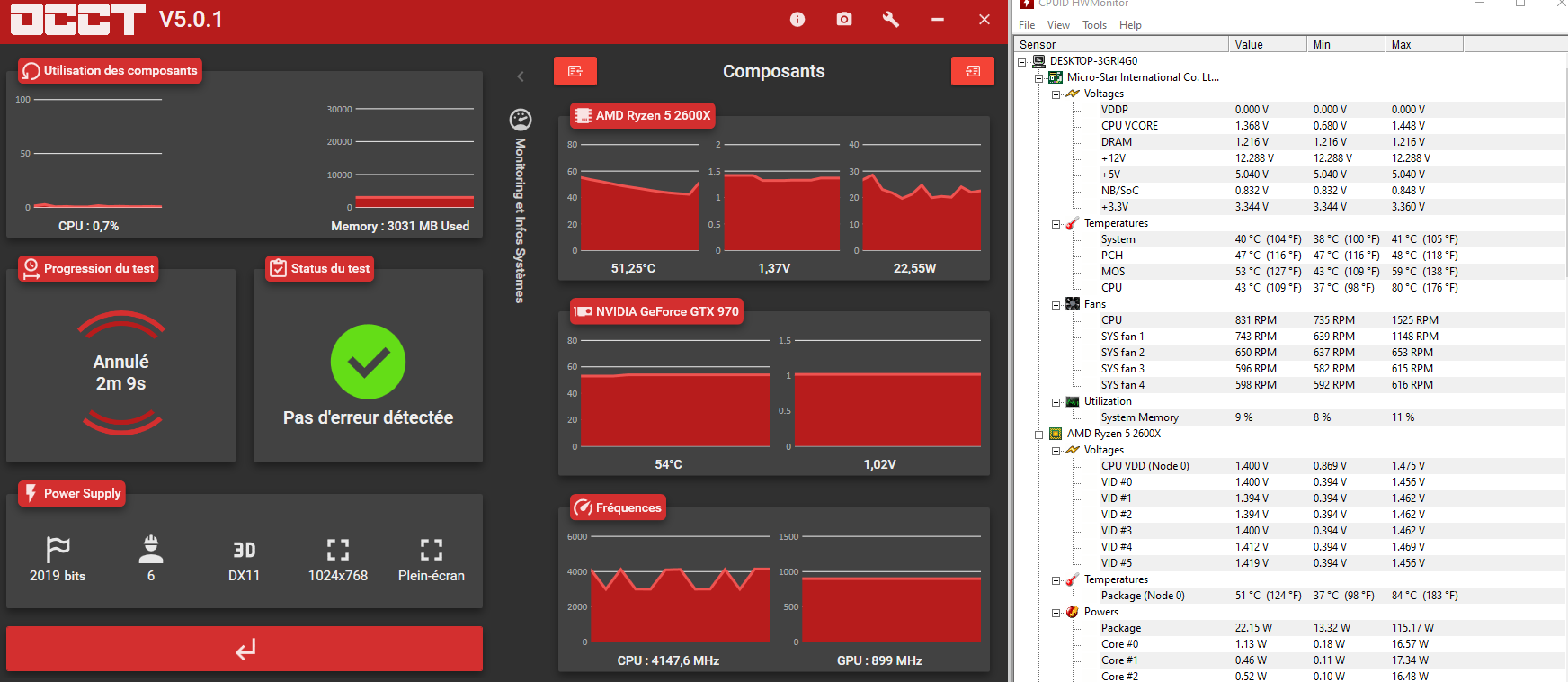Collapse the Utilization node in HWMonitor
Screen dimensions: 1568x682
pyautogui.click(x=1056, y=402)
